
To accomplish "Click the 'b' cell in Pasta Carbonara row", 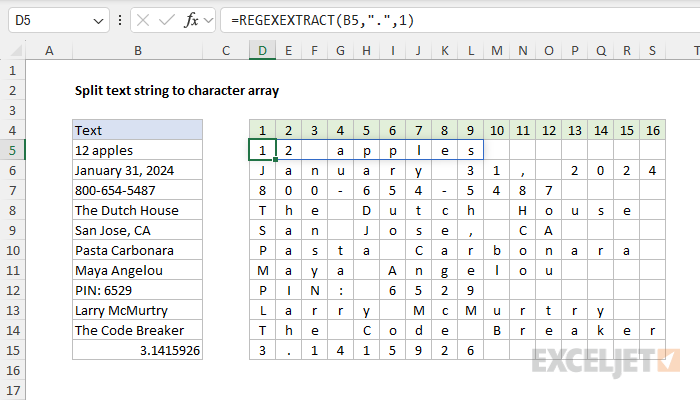I will coord(496,250).
